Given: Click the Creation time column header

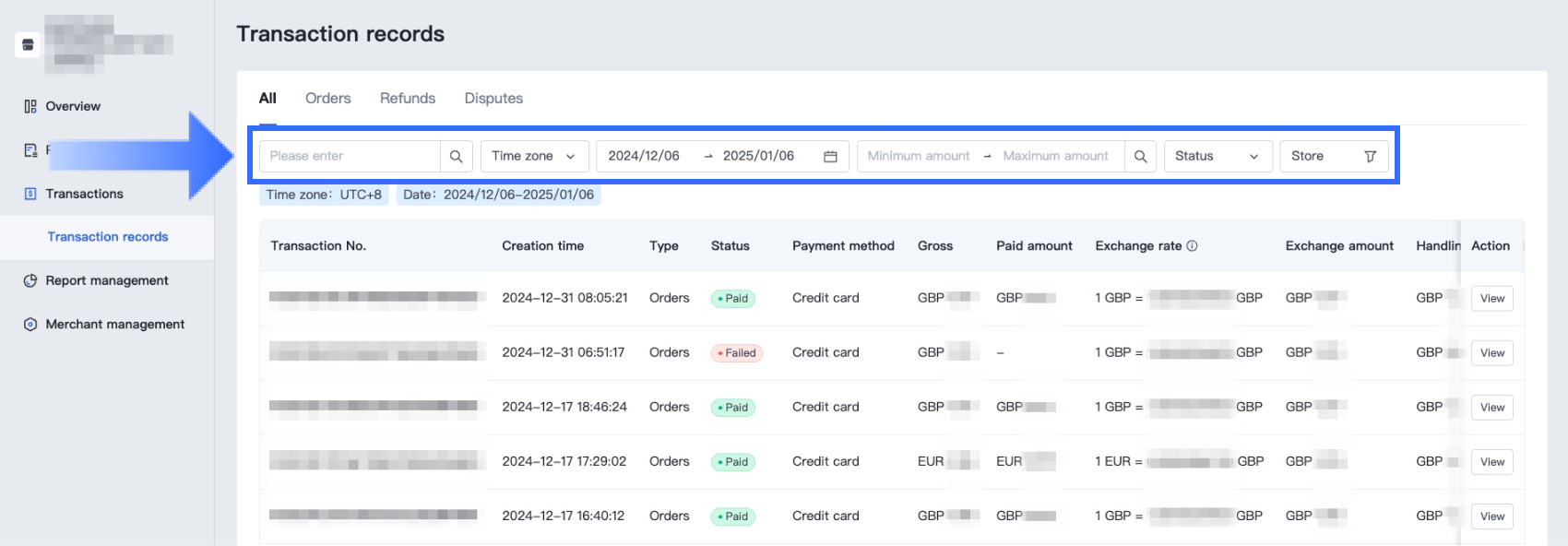Looking at the screenshot, I should (x=542, y=246).
